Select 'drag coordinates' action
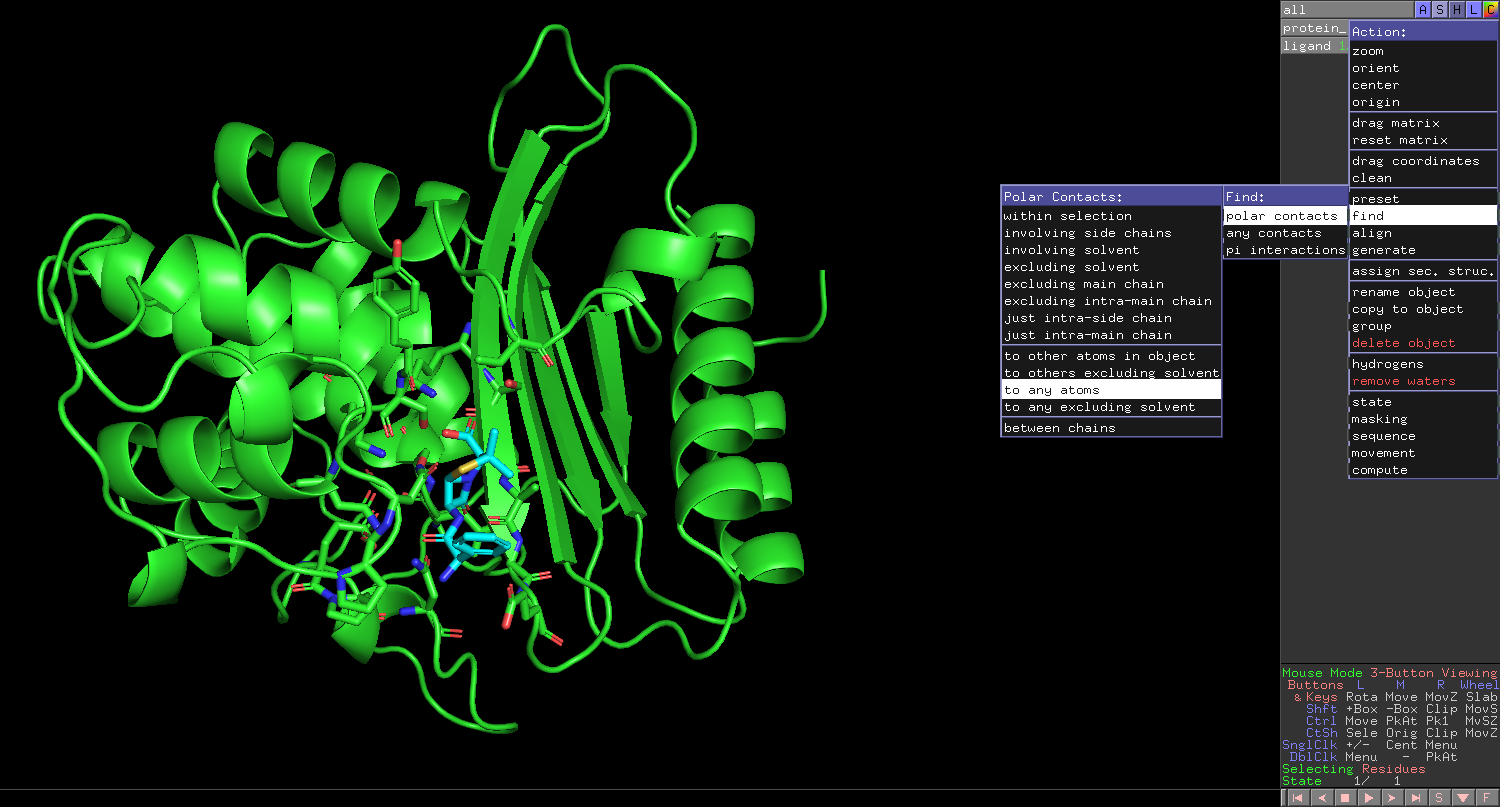 [1423, 161]
